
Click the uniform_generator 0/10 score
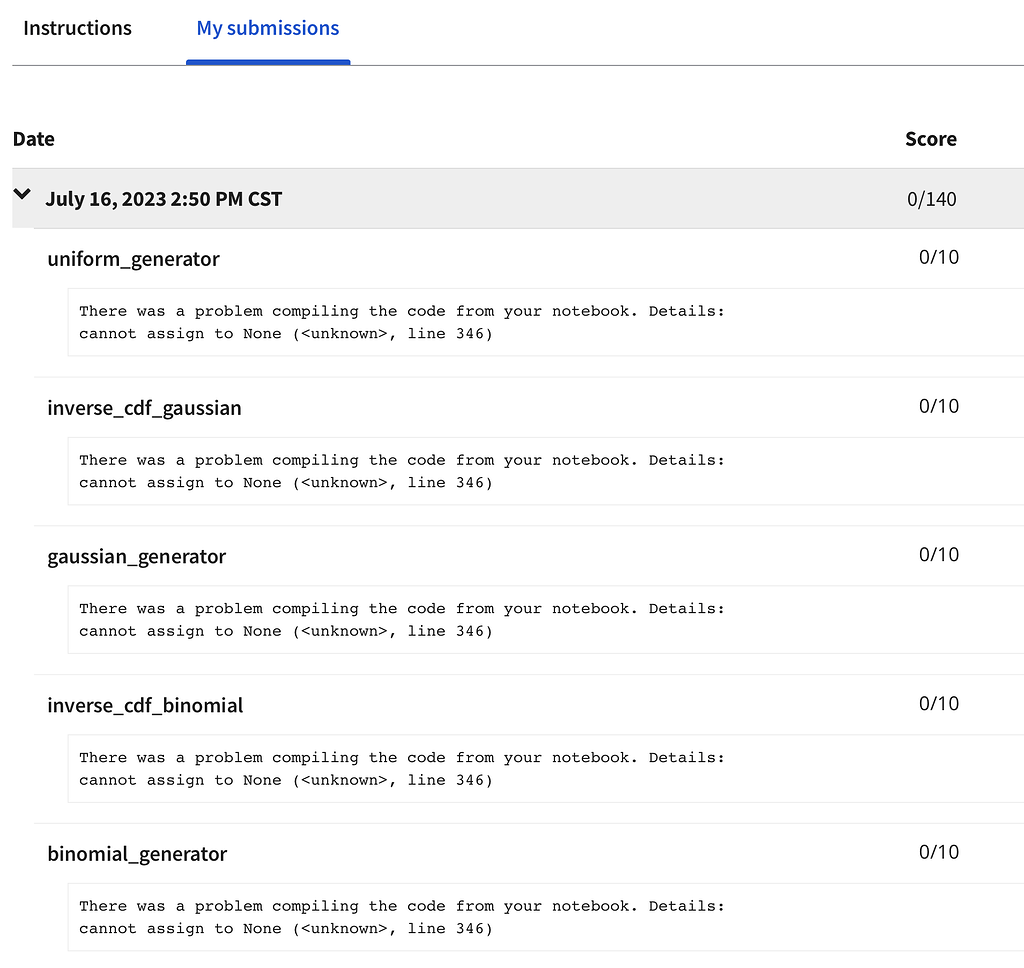[x=938, y=257]
